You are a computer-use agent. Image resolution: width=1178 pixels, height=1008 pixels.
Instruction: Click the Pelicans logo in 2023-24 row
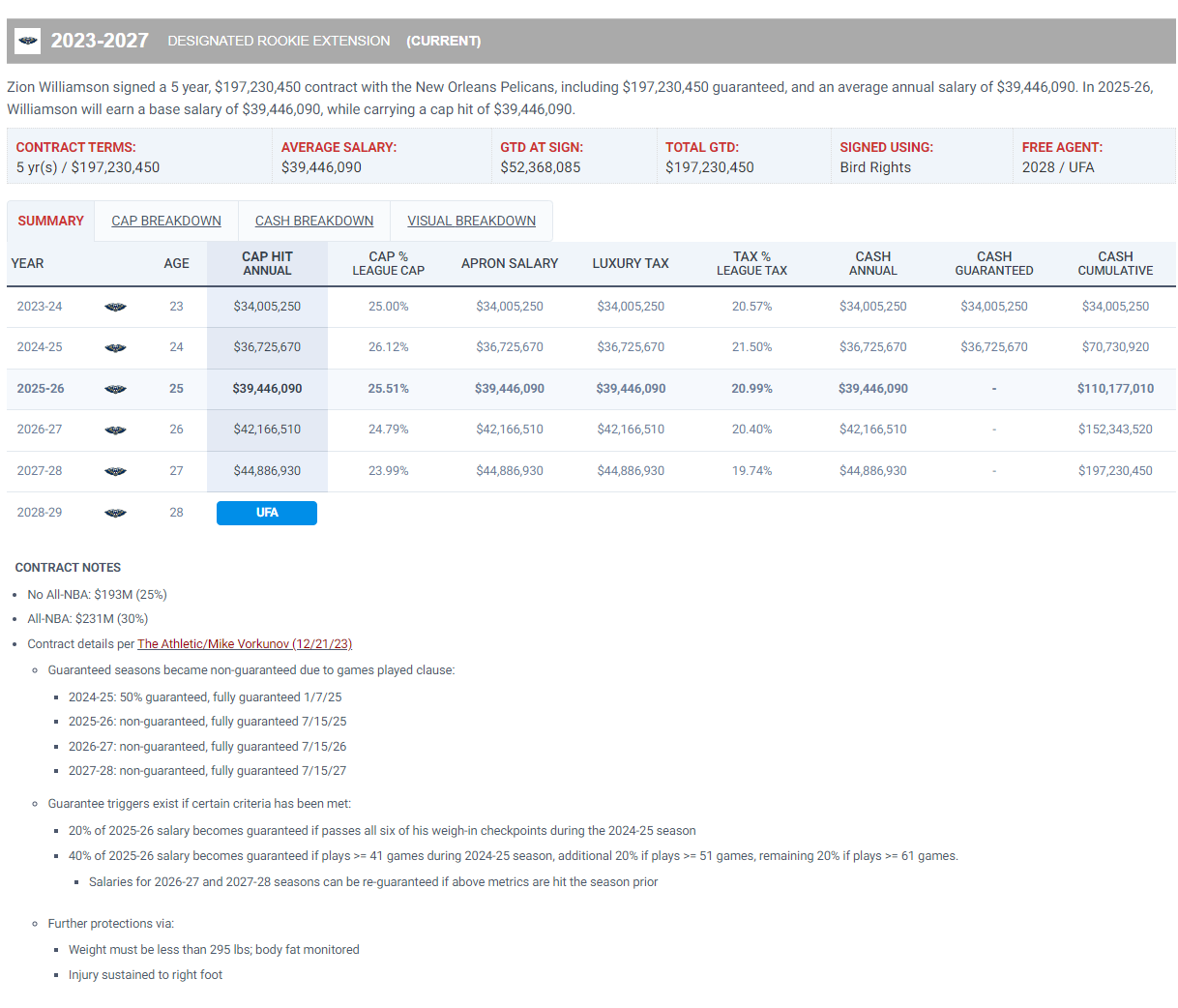[x=115, y=307]
